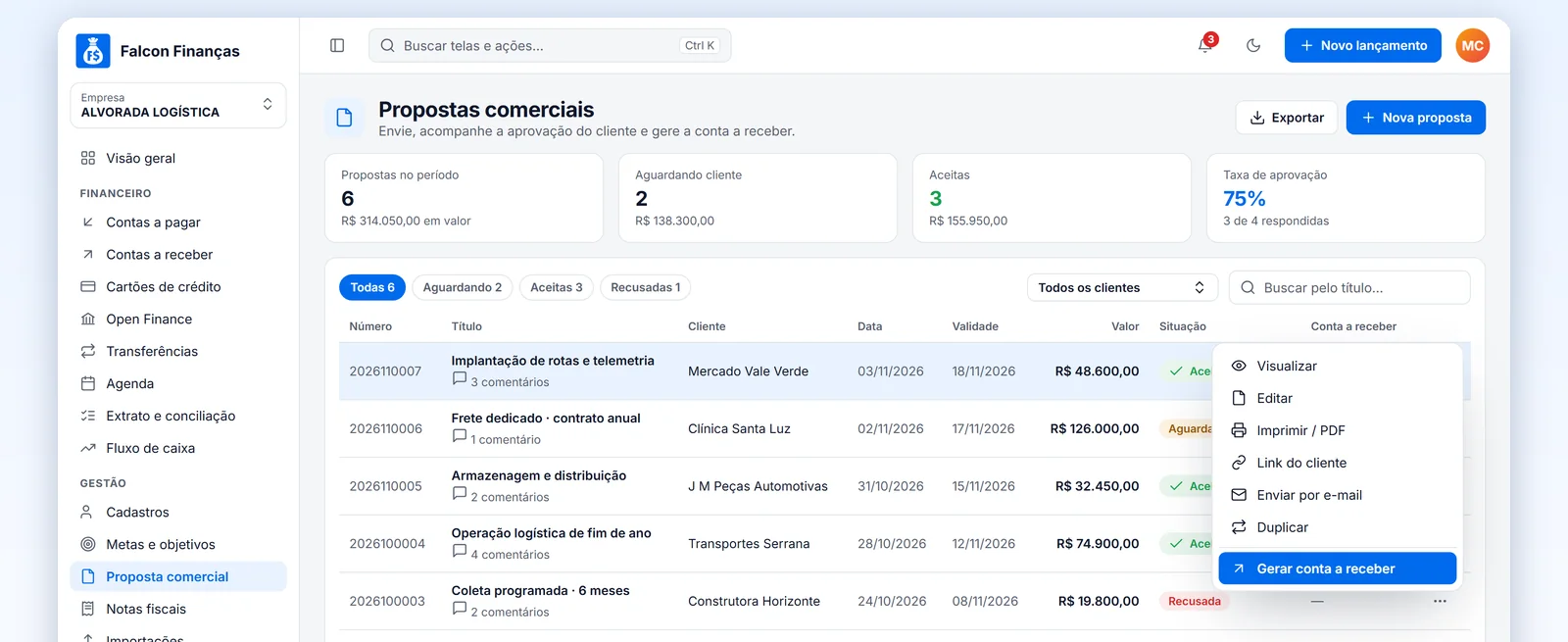Click the Ctrl K shortcut badge
The image size is (1568, 642).
(700, 45)
